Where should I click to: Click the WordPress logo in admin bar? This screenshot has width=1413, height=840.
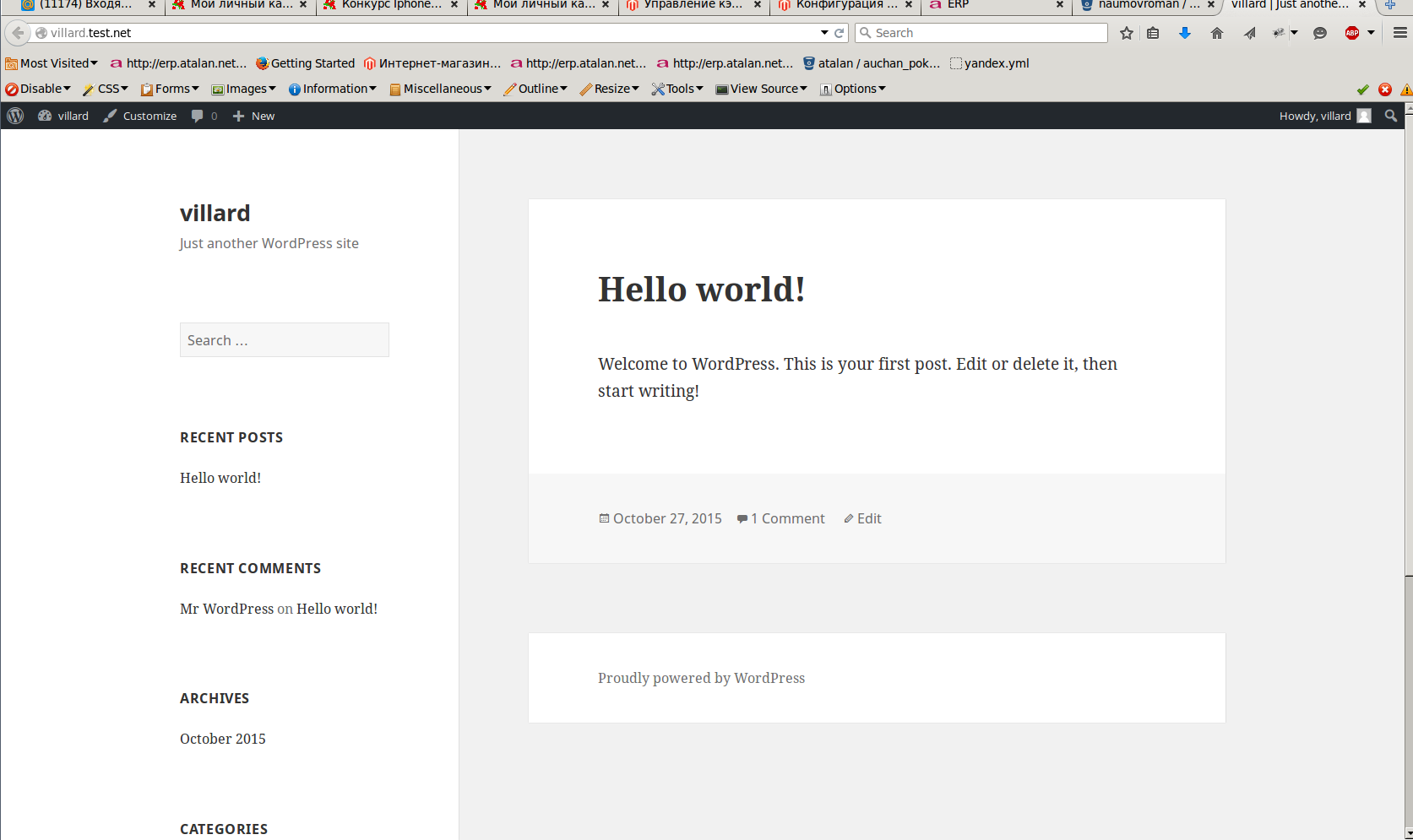tap(15, 116)
